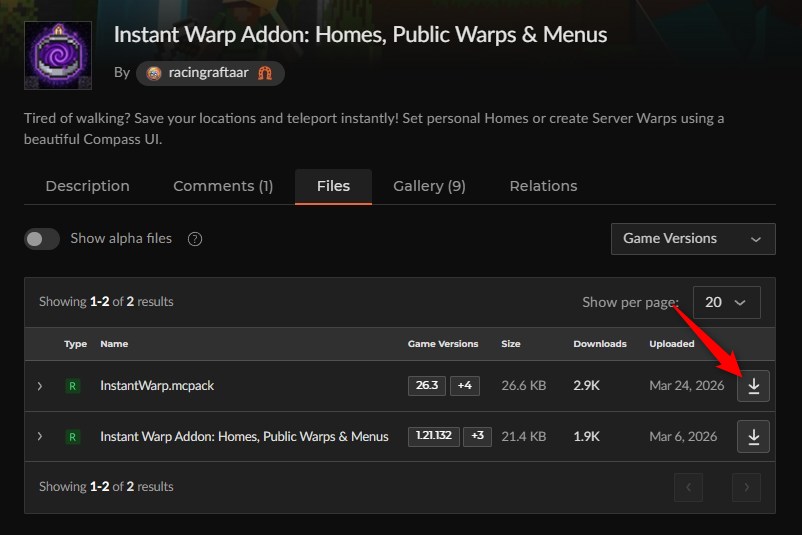Viewport: 802px width, 535px height.
Task: Click the Uploaded column header
Action: 672,344
